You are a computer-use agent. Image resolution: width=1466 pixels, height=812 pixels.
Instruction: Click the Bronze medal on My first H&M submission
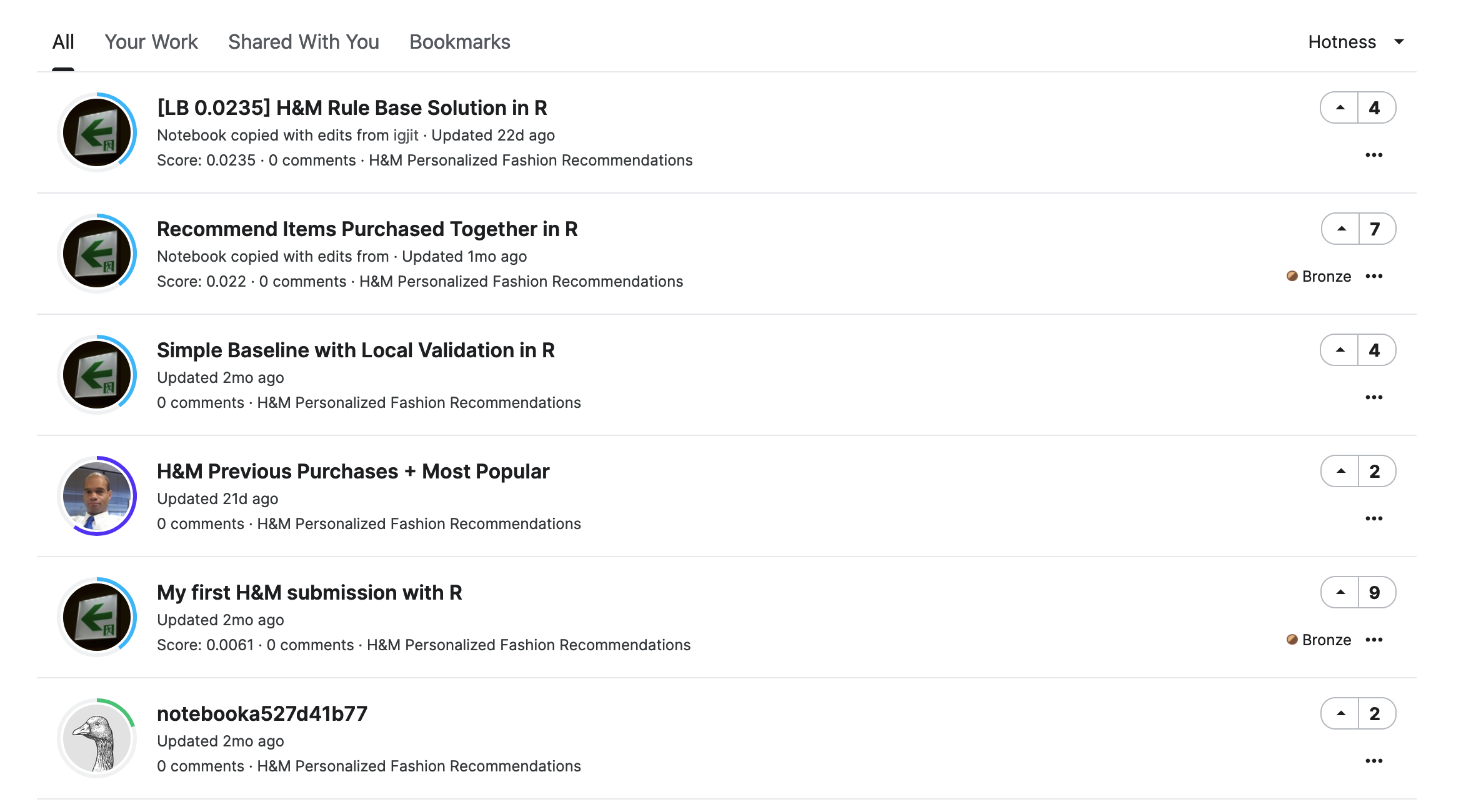(x=1319, y=640)
